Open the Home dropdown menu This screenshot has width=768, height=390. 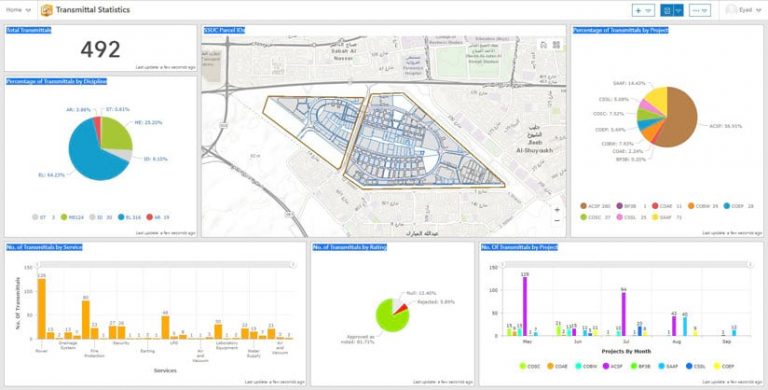click(19, 10)
